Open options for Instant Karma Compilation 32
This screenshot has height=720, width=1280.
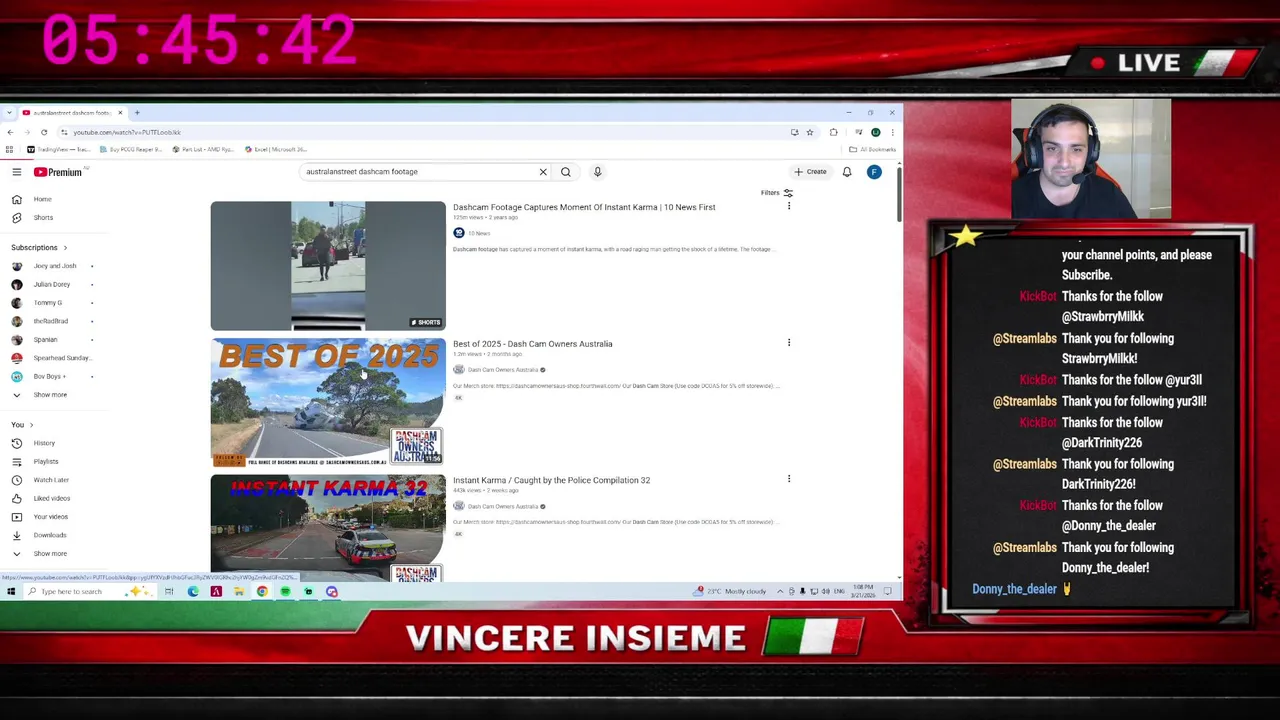(x=789, y=479)
